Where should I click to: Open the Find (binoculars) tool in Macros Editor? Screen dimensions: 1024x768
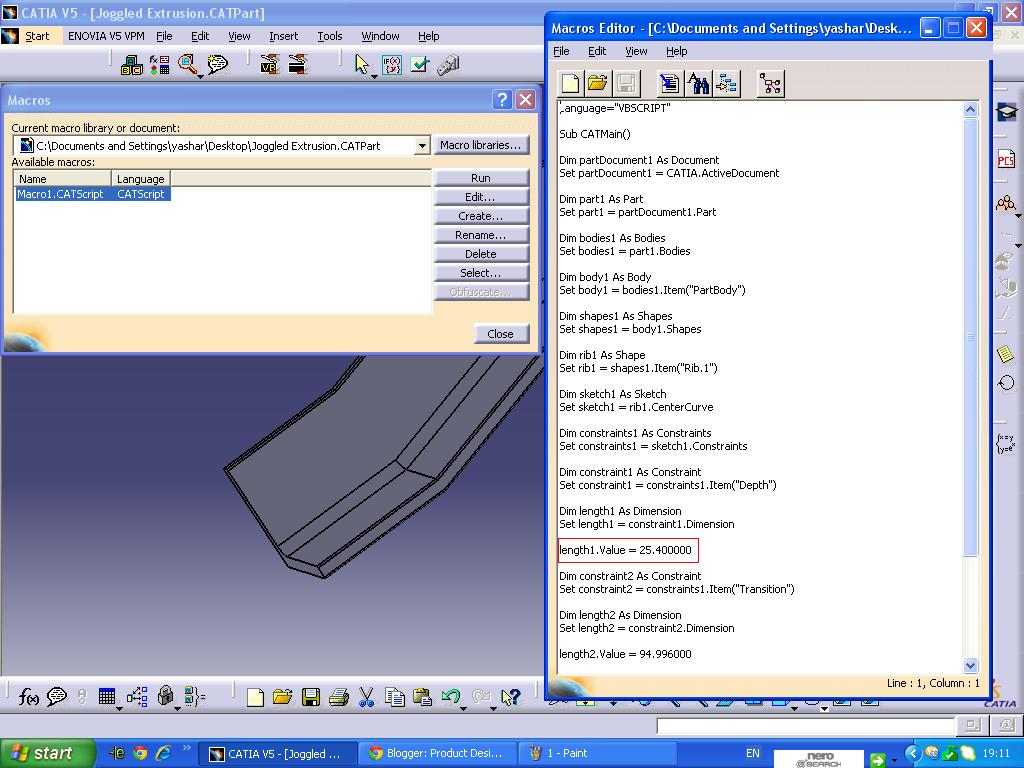point(697,84)
